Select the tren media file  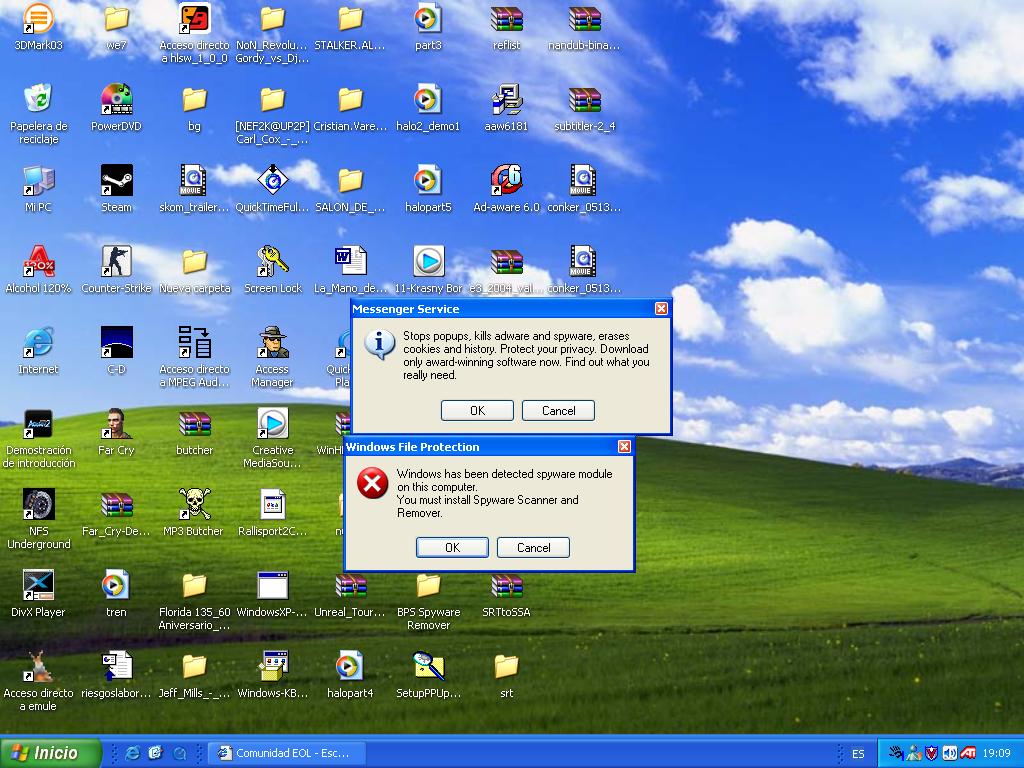click(x=116, y=585)
